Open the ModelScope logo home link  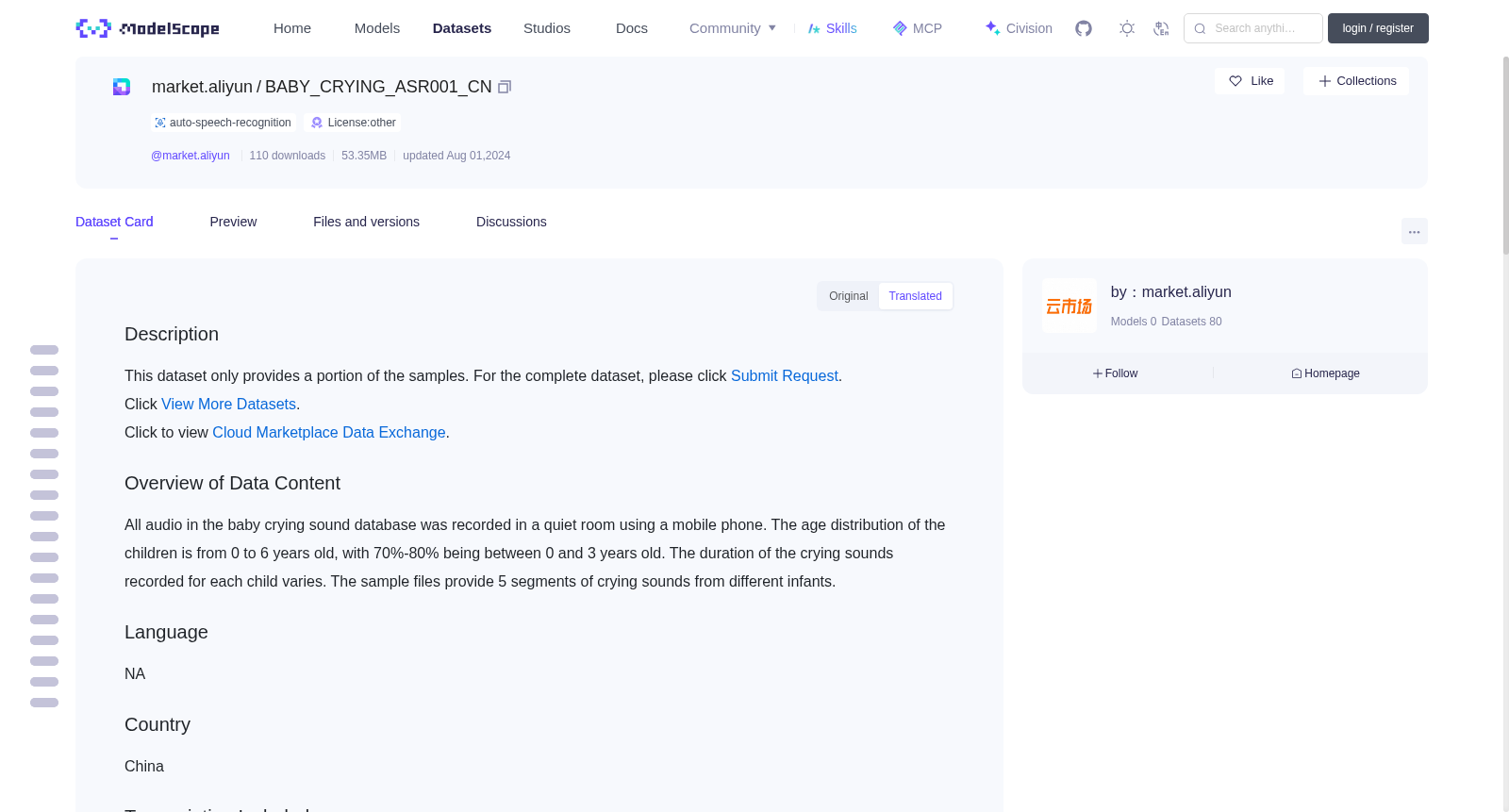click(x=147, y=28)
